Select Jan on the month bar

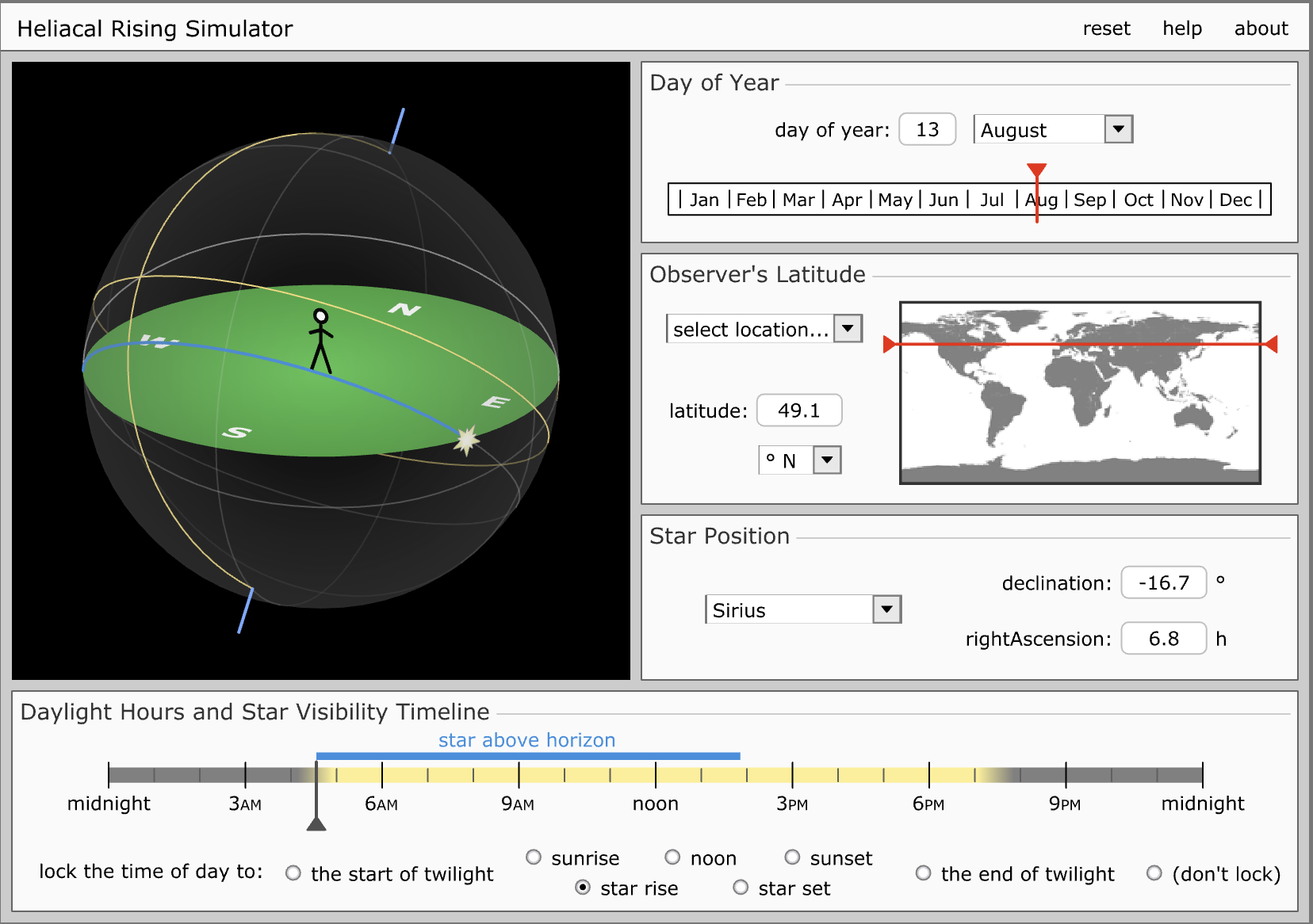704,200
